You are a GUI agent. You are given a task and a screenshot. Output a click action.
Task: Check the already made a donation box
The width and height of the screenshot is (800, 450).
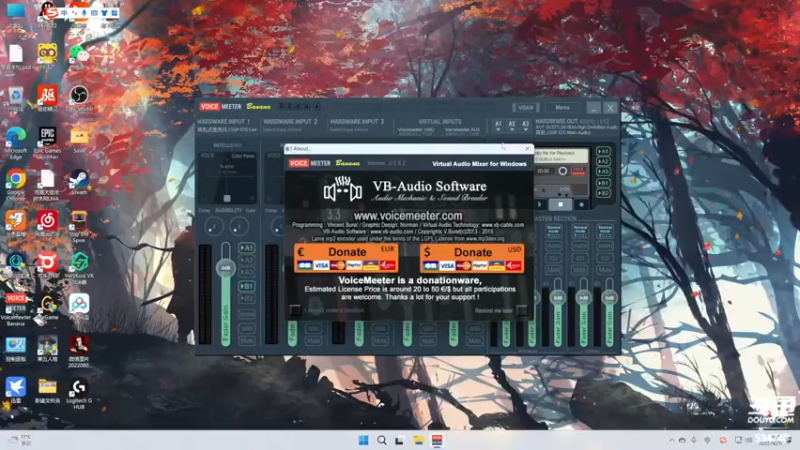[295, 310]
